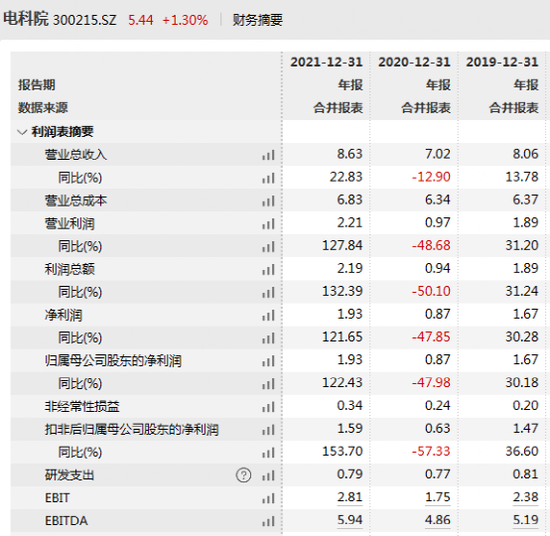
Task: Open chart icon for EBIT row
Action: click(x=268, y=498)
